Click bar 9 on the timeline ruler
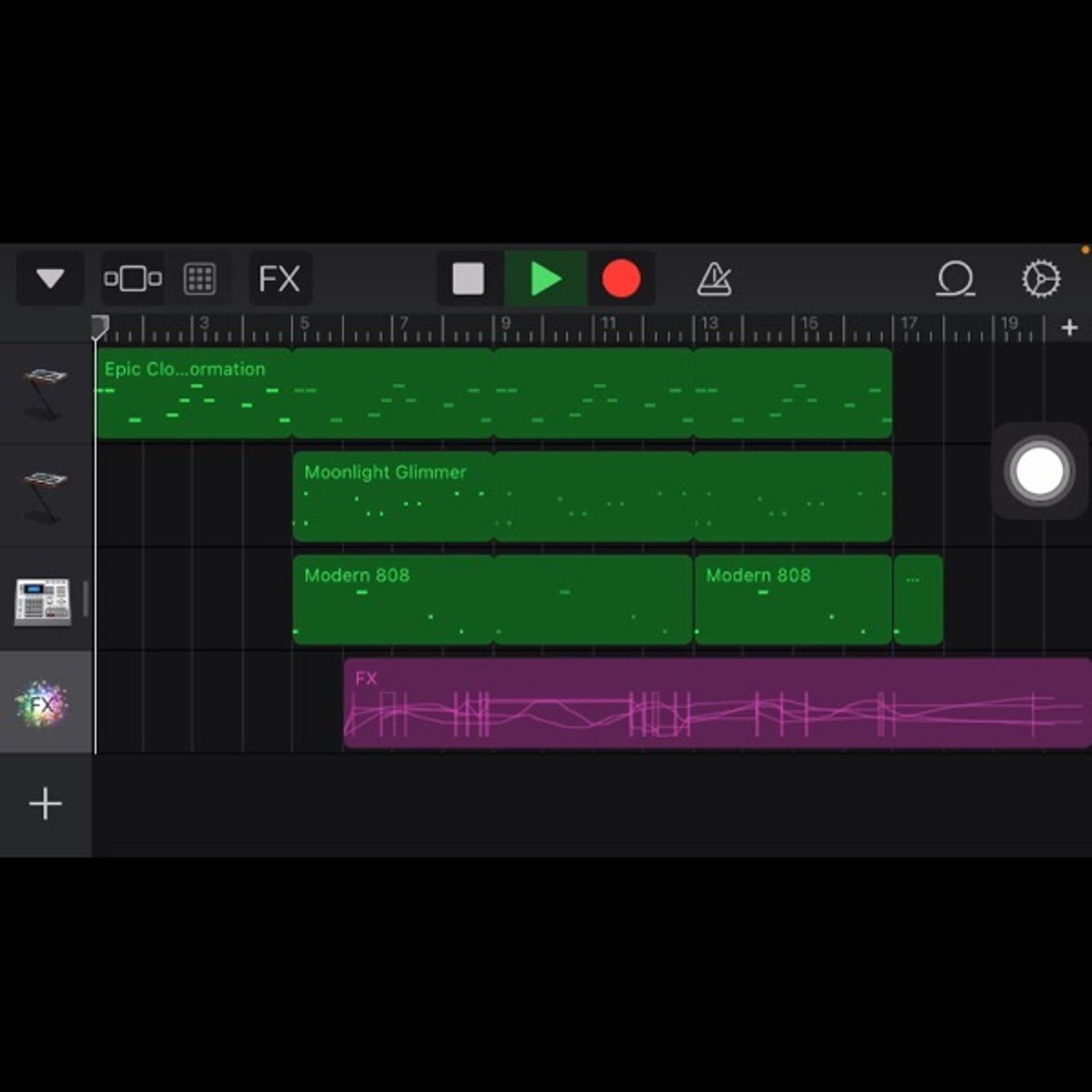Viewport: 1092px width, 1092px height. 506,323
